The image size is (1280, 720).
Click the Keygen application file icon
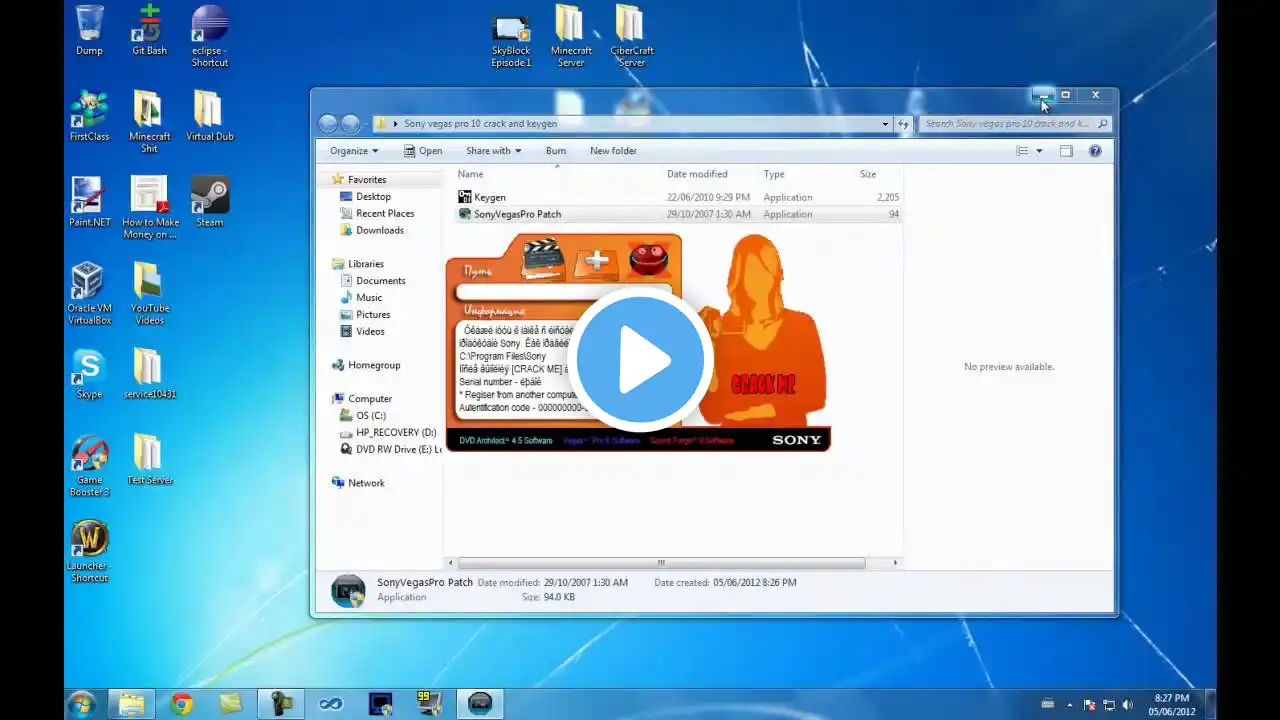[464, 197]
